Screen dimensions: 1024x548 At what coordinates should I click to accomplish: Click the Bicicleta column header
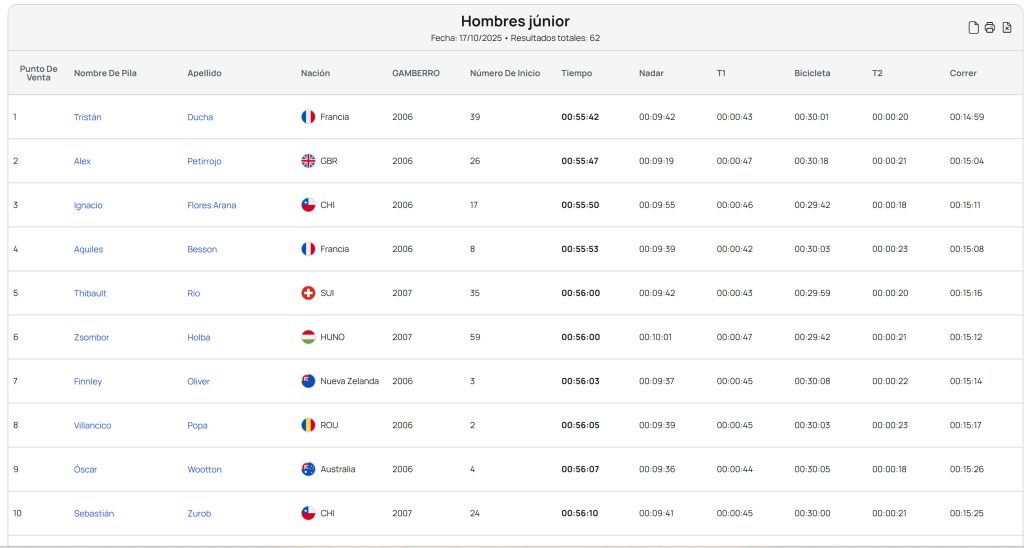[812, 73]
